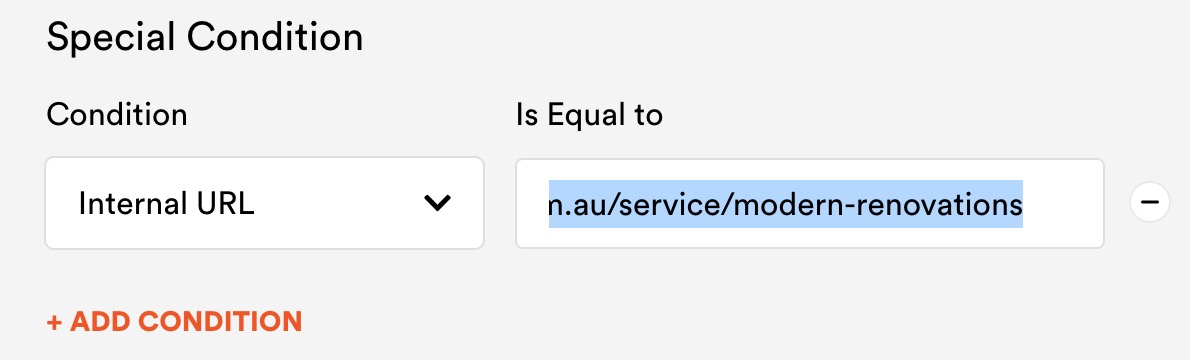Click inside the Is Equal to field
The image size is (1190, 360).
[810, 203]
